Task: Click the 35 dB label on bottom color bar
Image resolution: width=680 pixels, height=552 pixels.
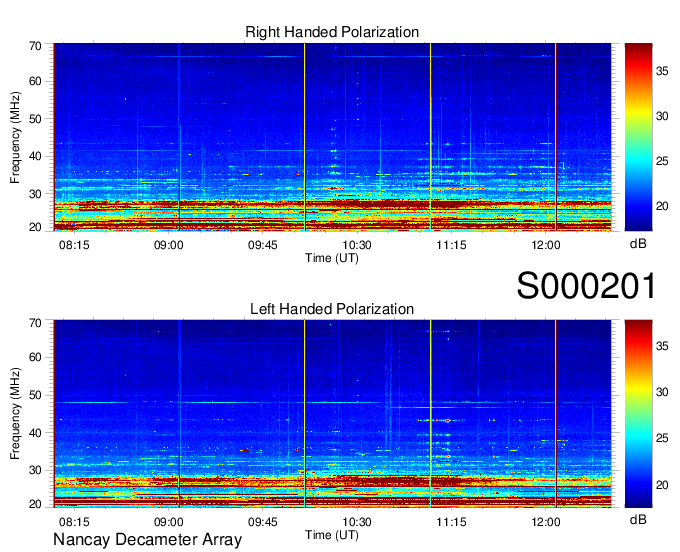Action: (x=662, y=346)
